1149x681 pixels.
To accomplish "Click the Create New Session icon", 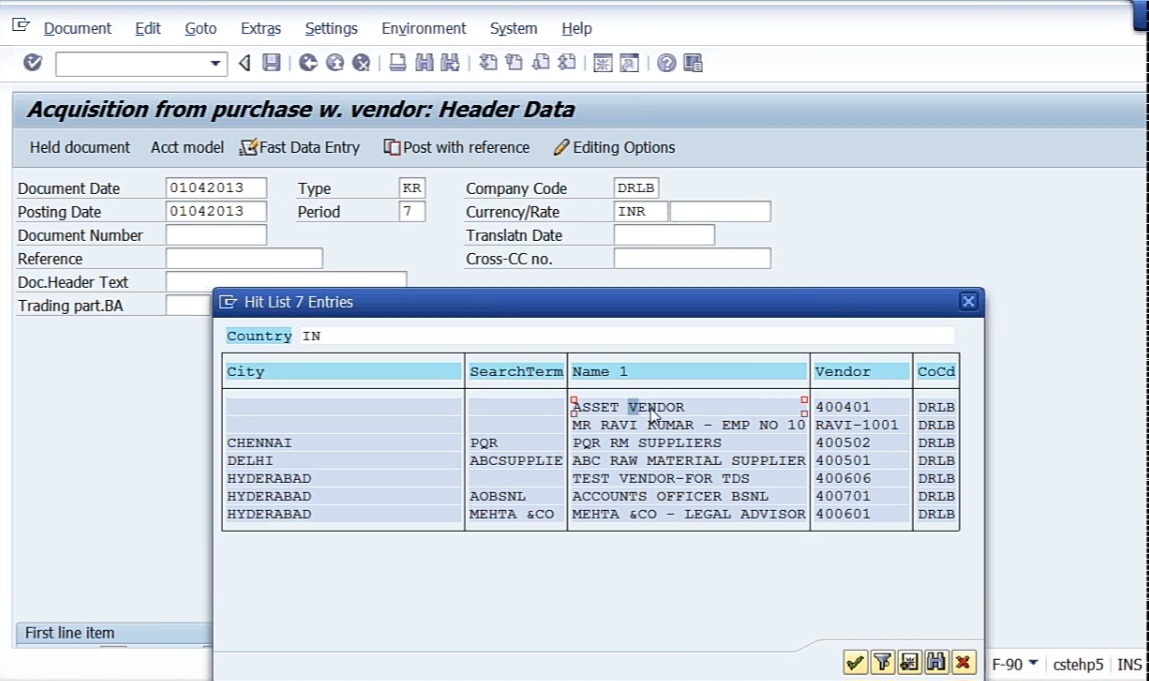I will point(603,63).
